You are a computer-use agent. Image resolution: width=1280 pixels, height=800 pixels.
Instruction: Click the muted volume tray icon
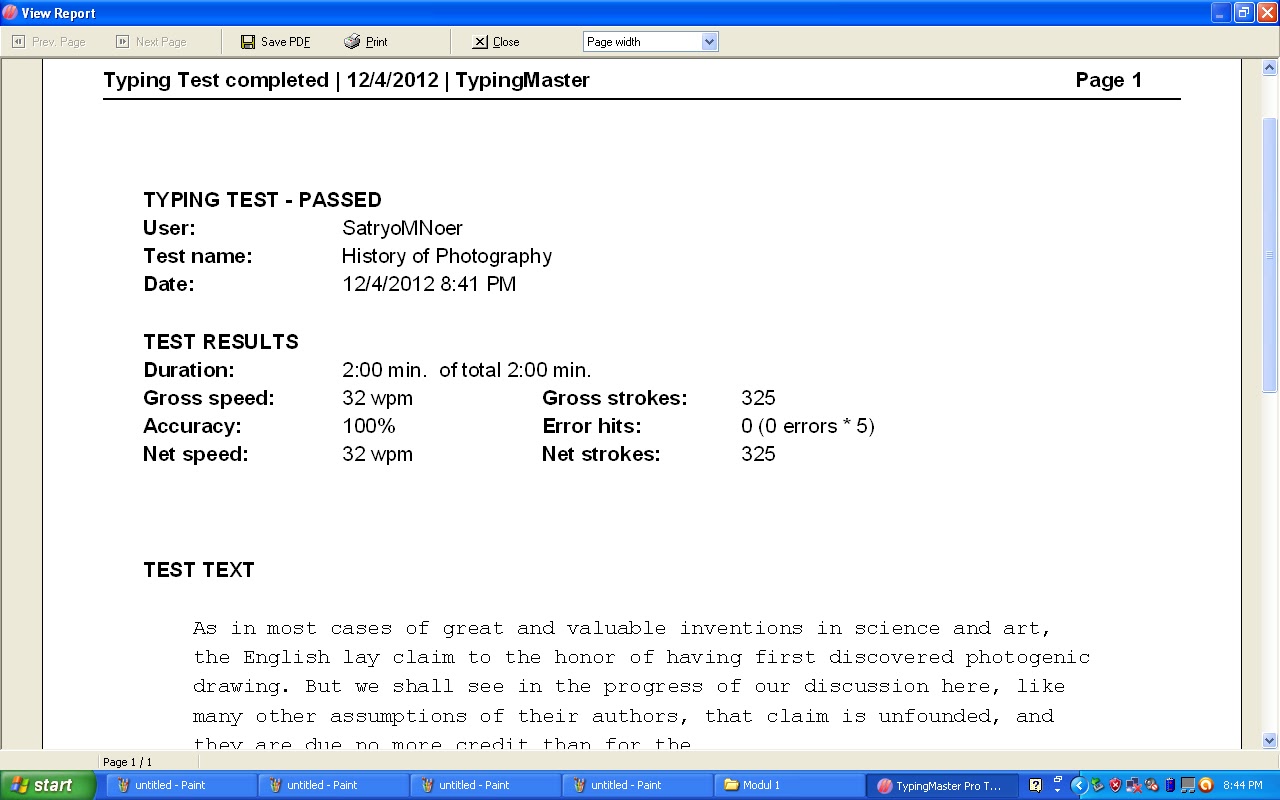[x=1151, y=785]
